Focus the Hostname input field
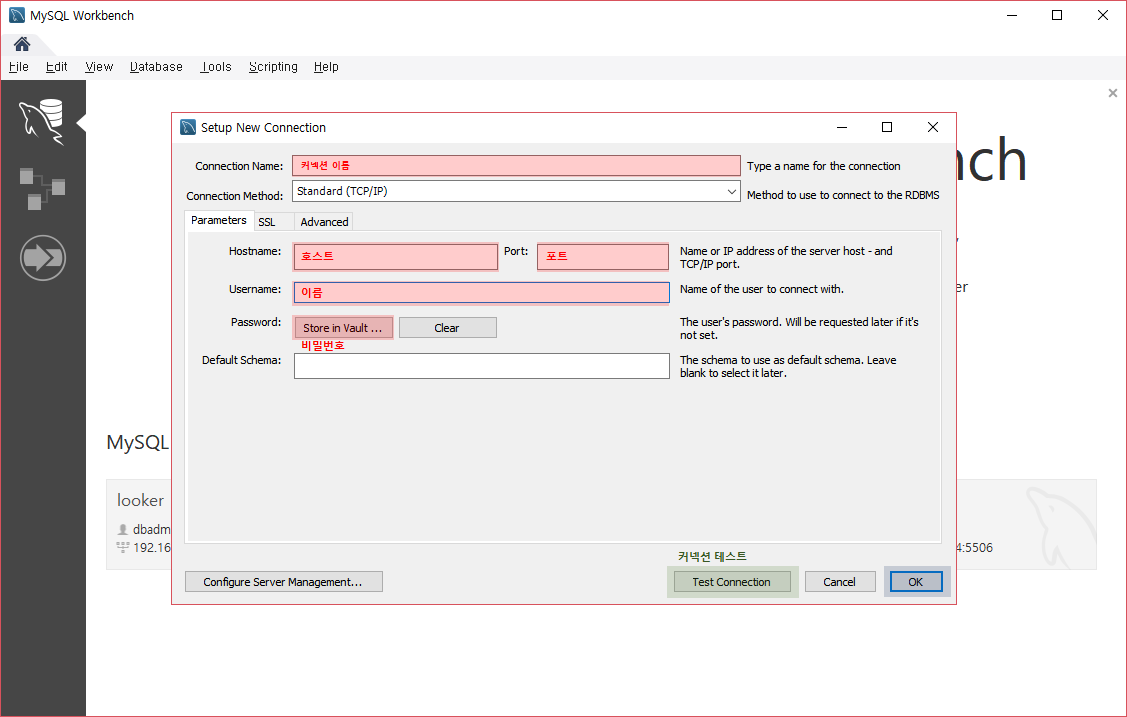This screenshot has width=1127, height=717. pyautogui.click(x=395, y=256)
